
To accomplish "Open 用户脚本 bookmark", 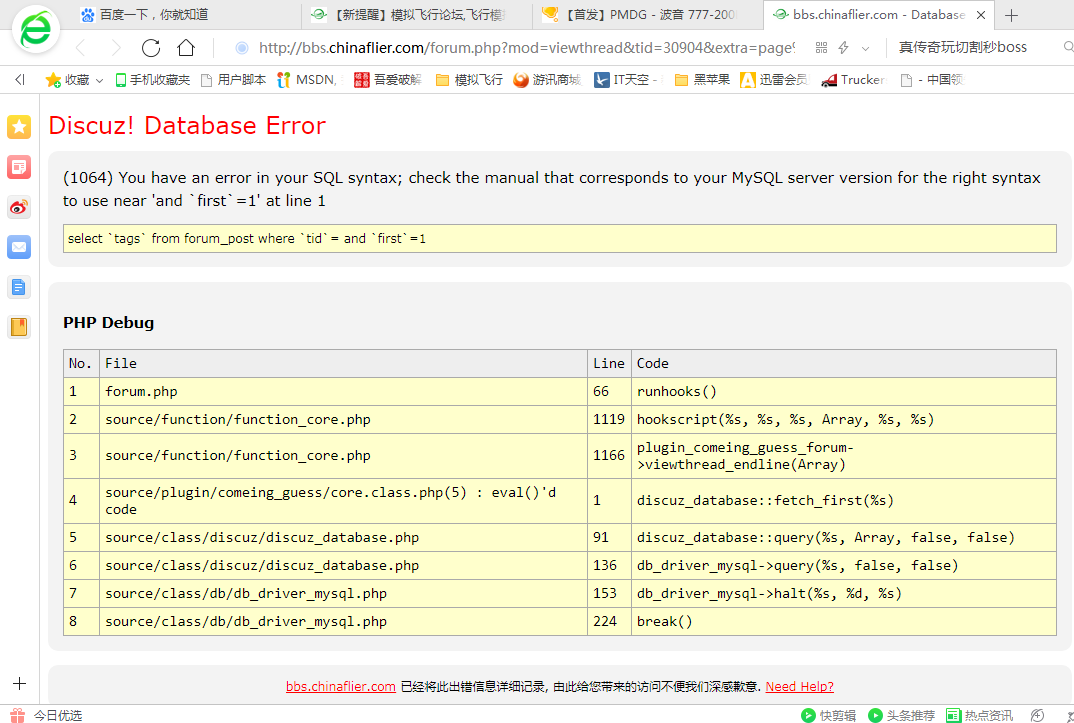I will coord(234,80).
